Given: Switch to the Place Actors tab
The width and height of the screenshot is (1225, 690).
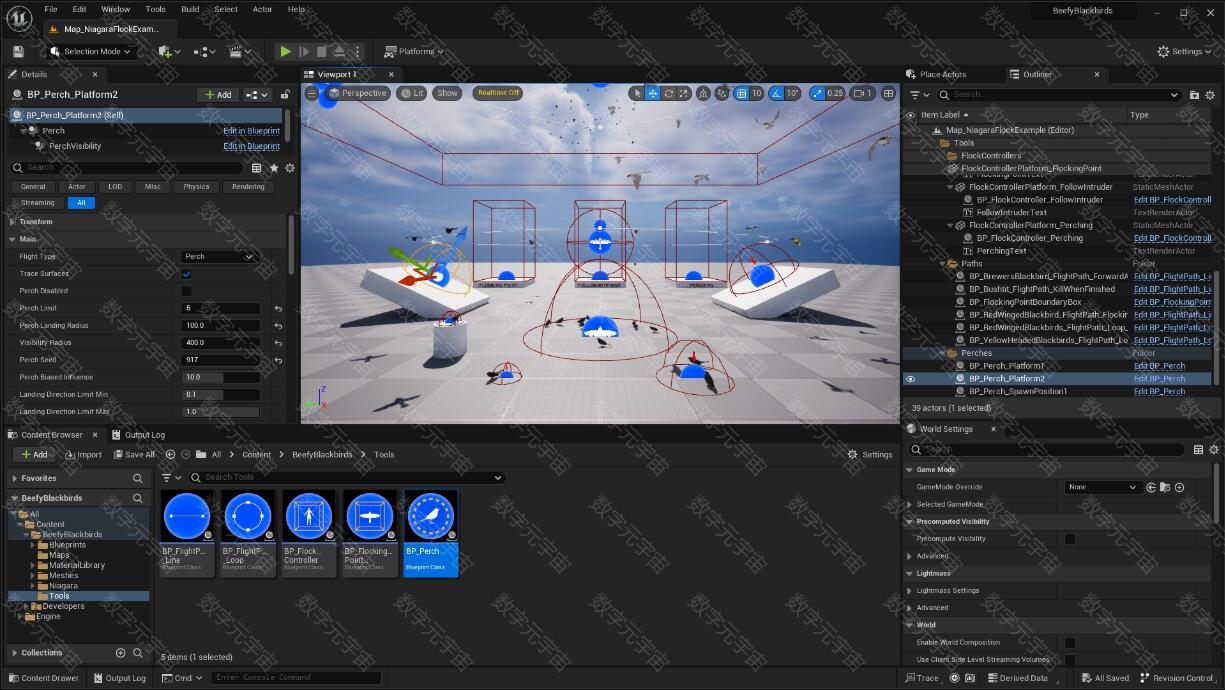Looking at the screenshot, I should (x=942, y=74).
